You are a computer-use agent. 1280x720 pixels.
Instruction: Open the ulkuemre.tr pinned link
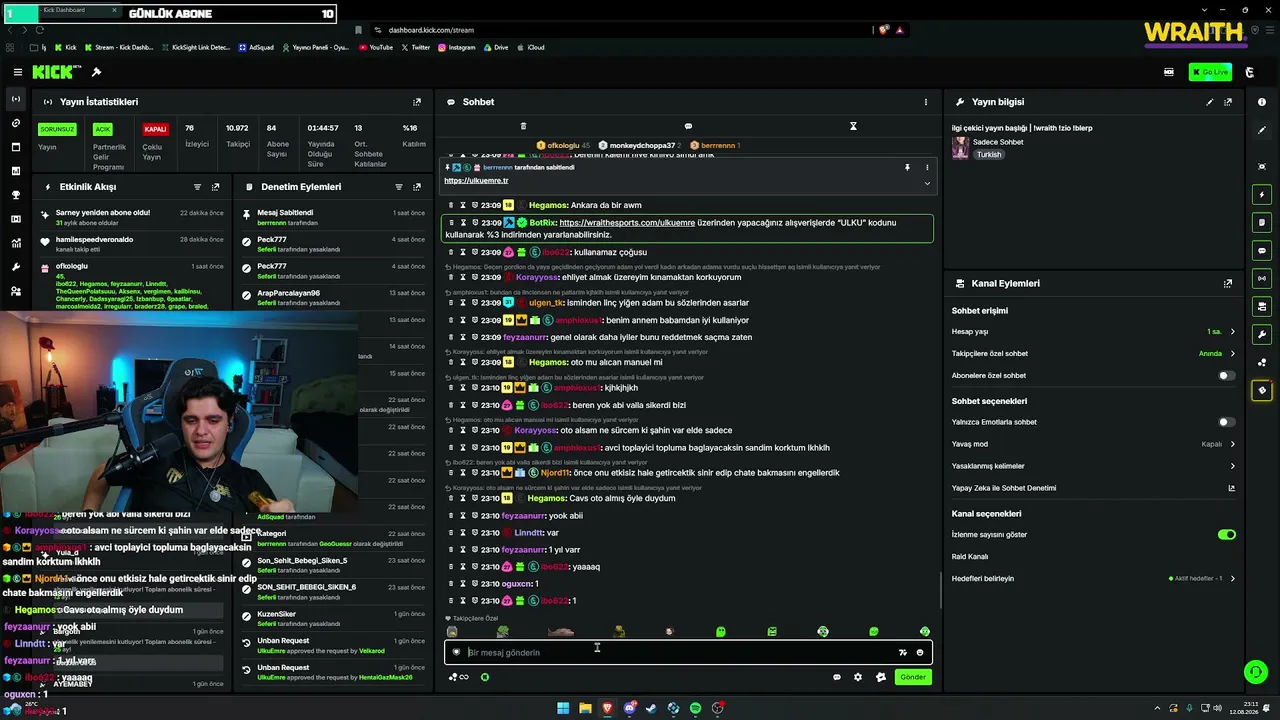click(x=476, y=181)
